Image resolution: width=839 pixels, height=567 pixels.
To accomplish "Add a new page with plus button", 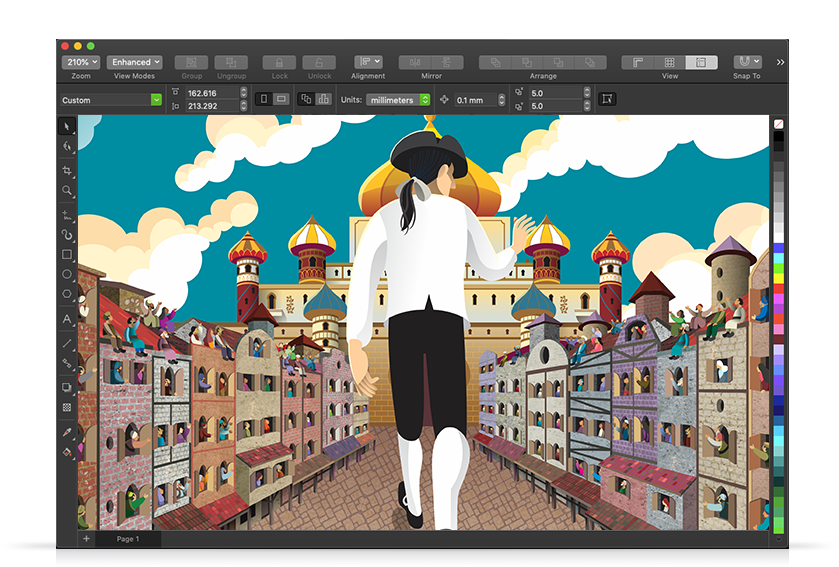I will tap(86, 539).
